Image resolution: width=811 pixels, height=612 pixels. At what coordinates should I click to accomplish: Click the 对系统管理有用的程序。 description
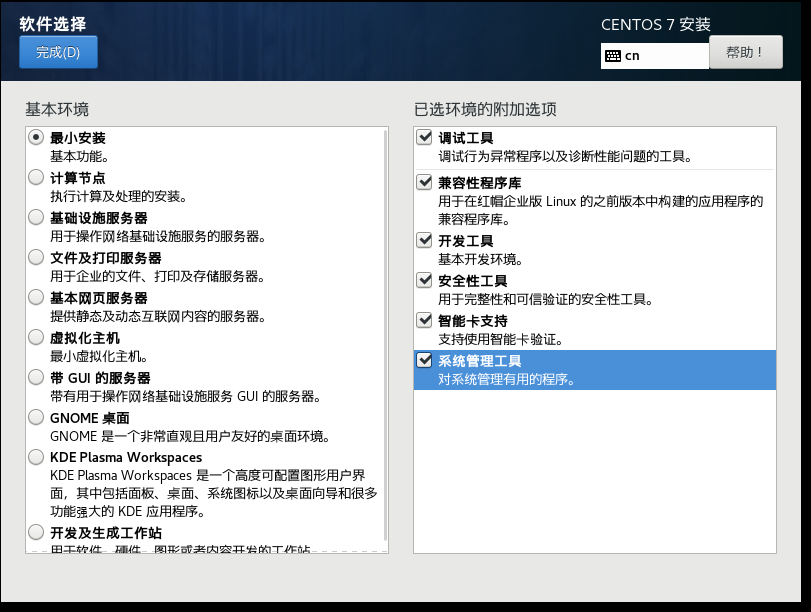pos(507,379)
